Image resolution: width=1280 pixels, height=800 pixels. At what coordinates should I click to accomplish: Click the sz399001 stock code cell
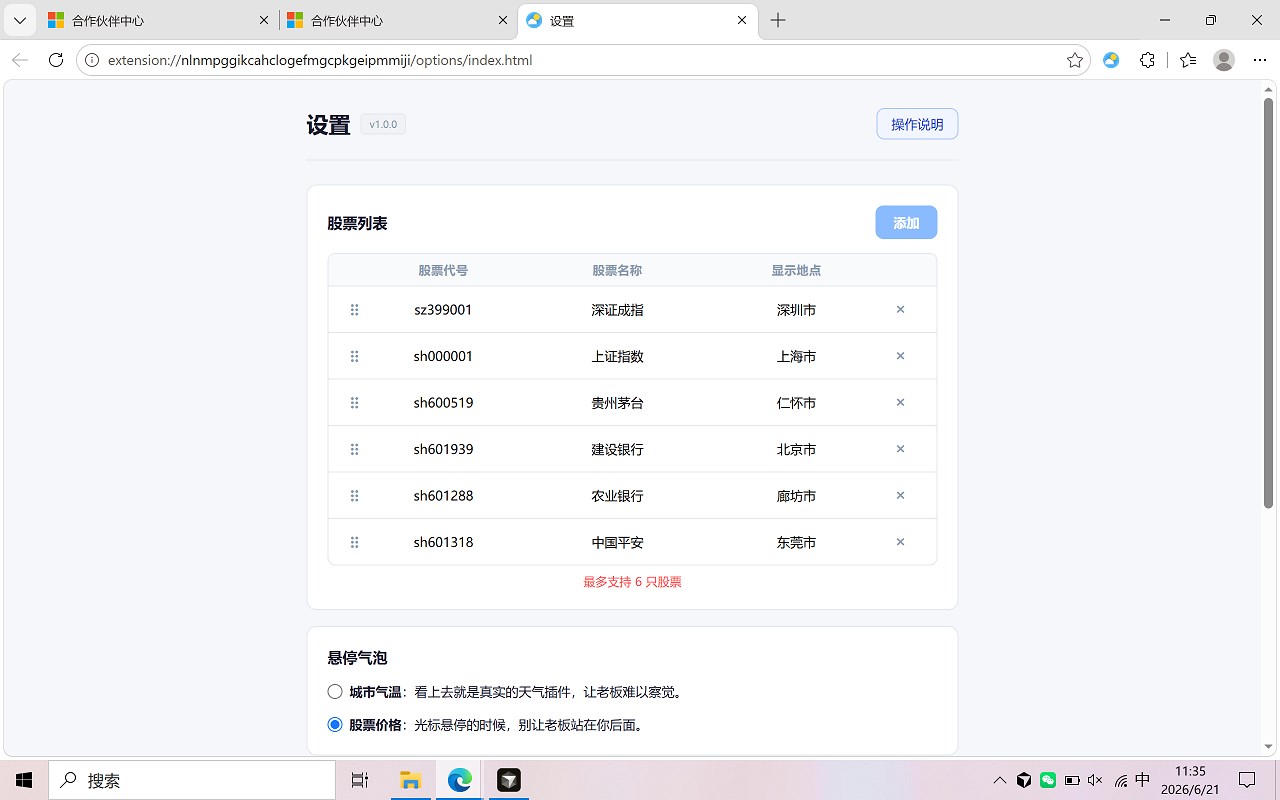[x=443, y=310]
